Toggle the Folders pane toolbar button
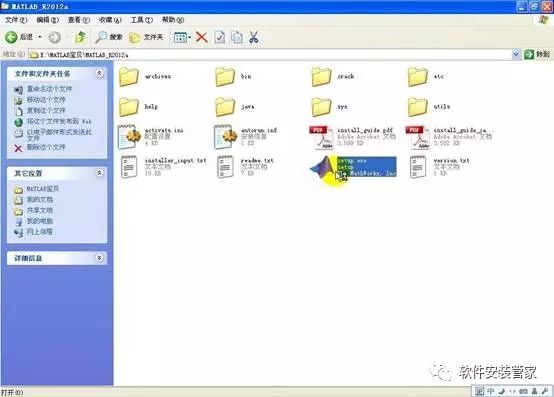Image resolution: width=554 pixels, height=397 pixels. click(x=146, y=37)
